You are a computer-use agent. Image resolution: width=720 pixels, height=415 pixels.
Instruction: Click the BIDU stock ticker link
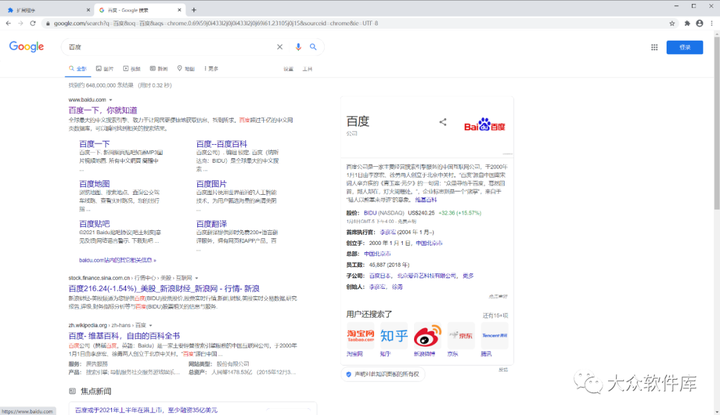370,213
